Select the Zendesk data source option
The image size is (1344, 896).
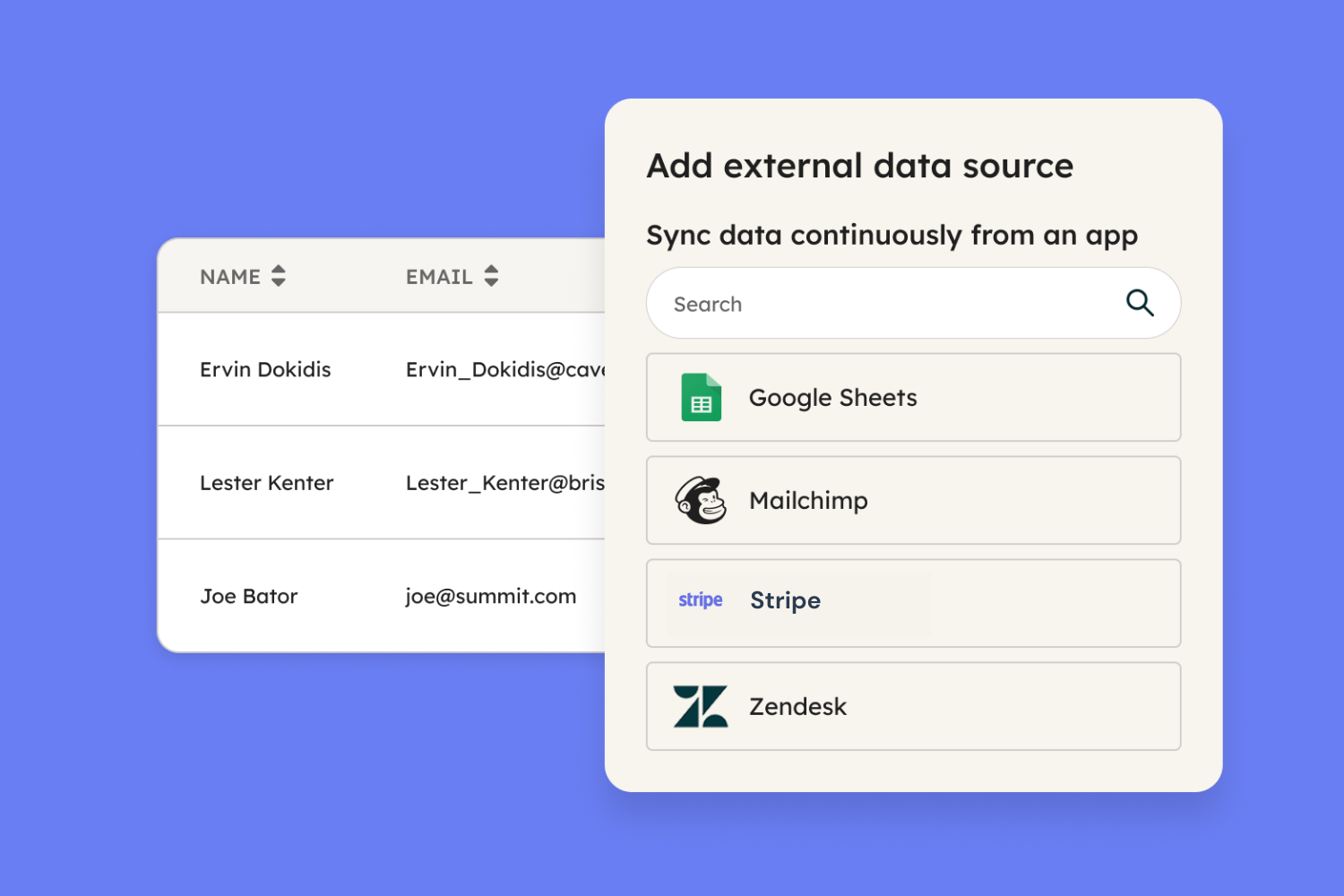click(x=913, y=706)
